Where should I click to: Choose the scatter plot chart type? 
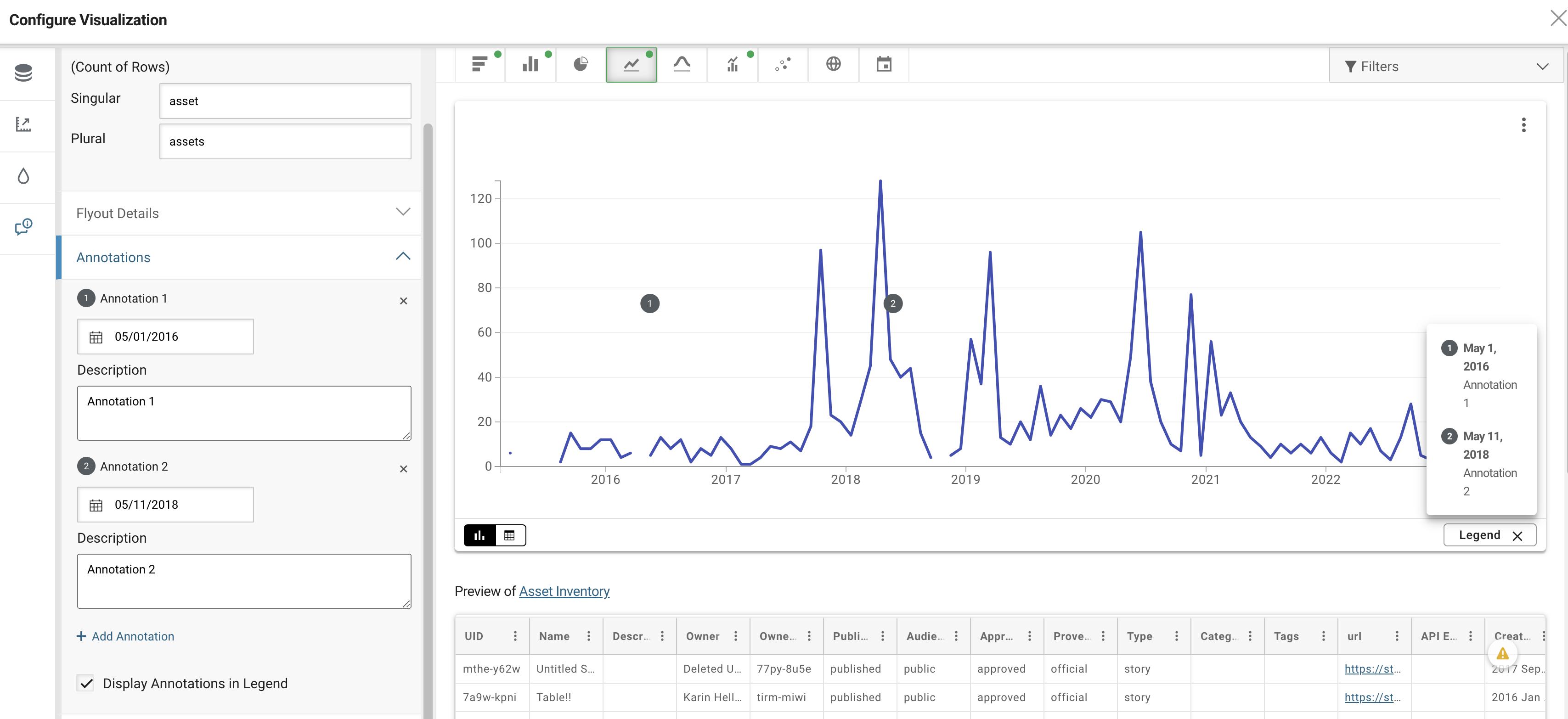pyautogui.click(x=783, y=64)
